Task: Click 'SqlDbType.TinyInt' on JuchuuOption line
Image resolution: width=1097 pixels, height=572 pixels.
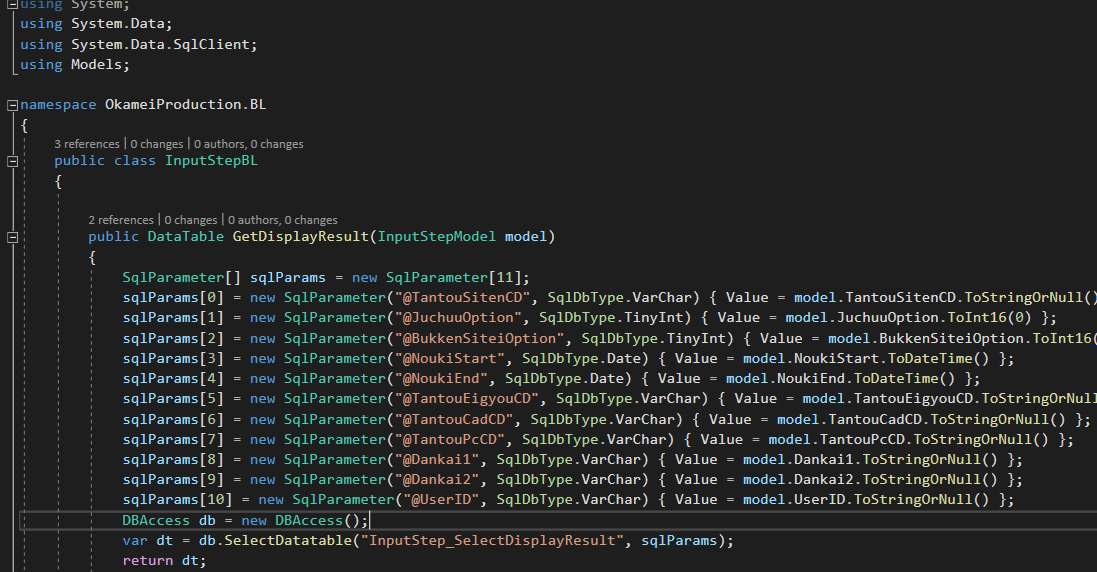Action: pos(611,317)
